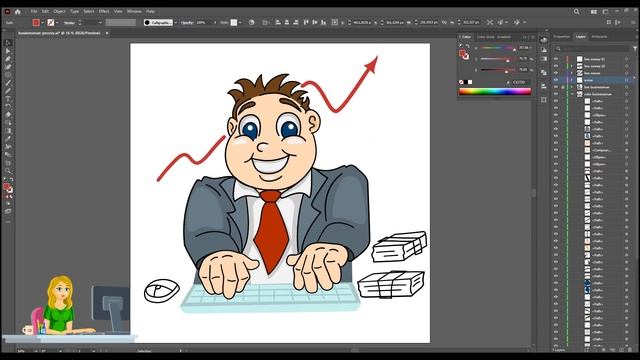Open the Effect menu
Viewport: 640px width, 360px height.
pos(104,11)
